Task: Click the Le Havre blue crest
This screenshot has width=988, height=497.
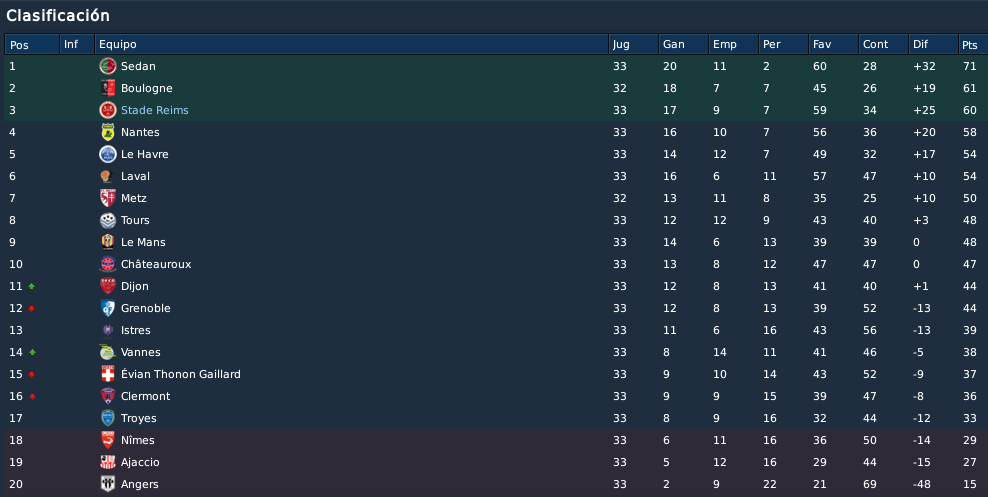Action: click(x=108, y=154)
